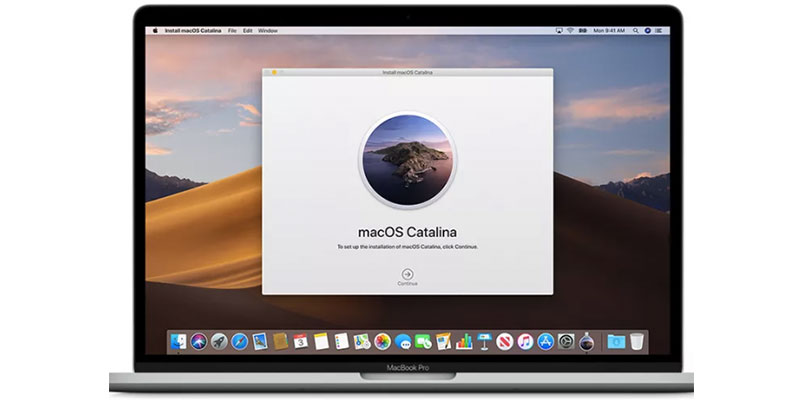The image size is (800, 400).
Task: Click the 'To set up the installation' text
Action: click(407, 247)
